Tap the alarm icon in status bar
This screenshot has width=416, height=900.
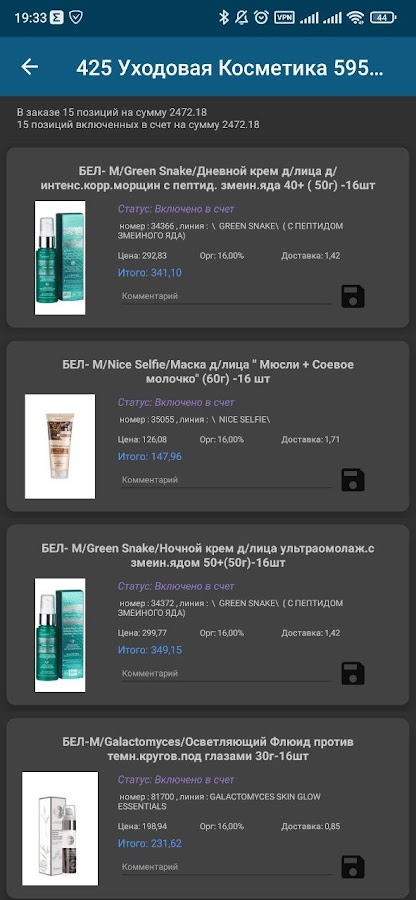[x=261, y=18]
